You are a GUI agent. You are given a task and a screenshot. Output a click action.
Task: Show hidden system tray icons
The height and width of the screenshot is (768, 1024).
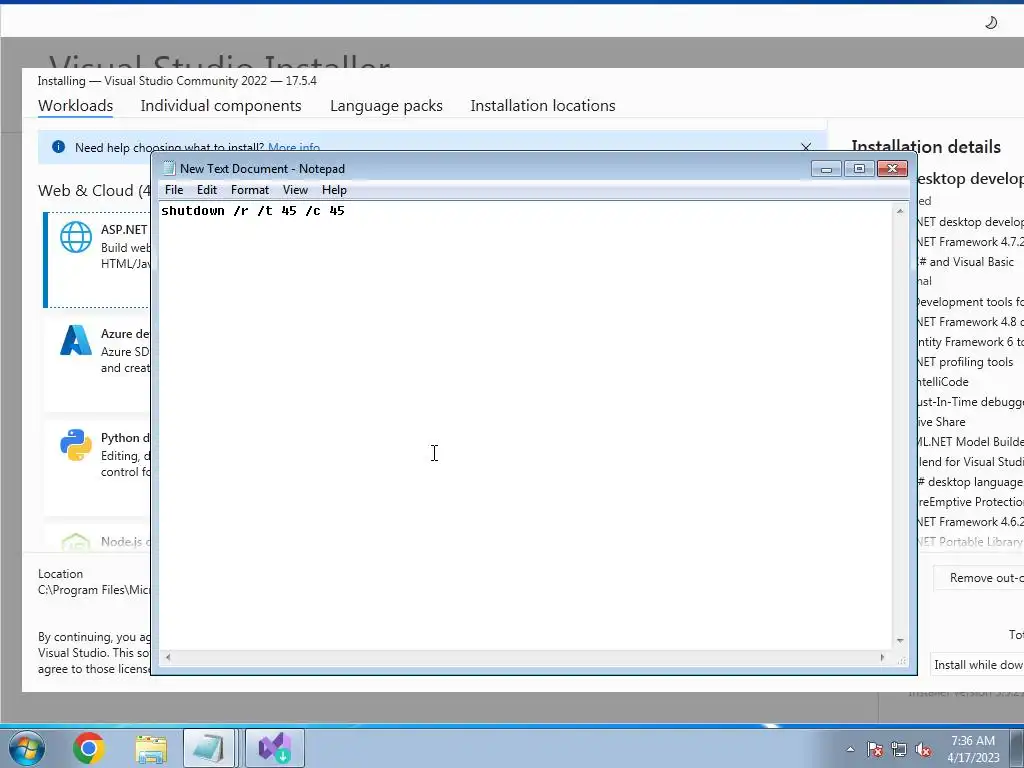(x=850, y=749)
